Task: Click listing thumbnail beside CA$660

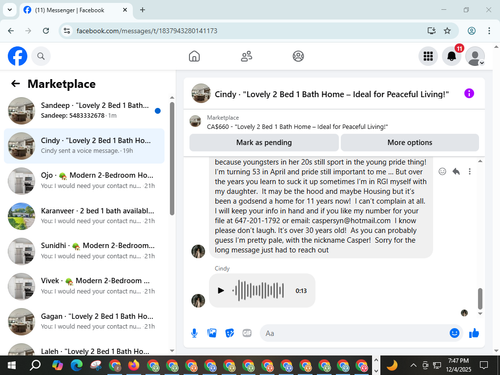Action: [x=195, y=121]
